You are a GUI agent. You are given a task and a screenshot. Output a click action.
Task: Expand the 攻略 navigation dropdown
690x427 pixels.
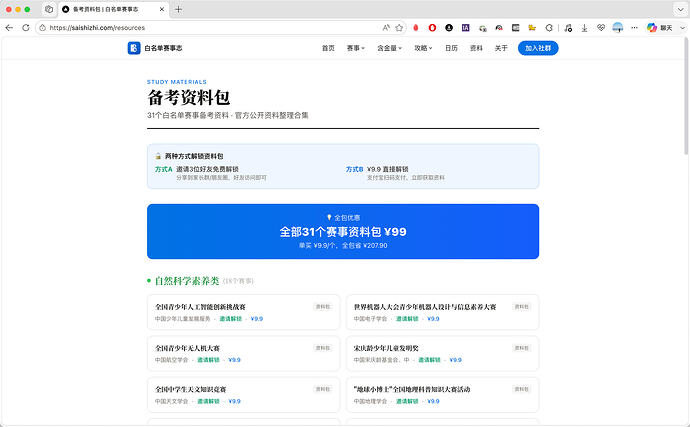[x=423, y=48]
